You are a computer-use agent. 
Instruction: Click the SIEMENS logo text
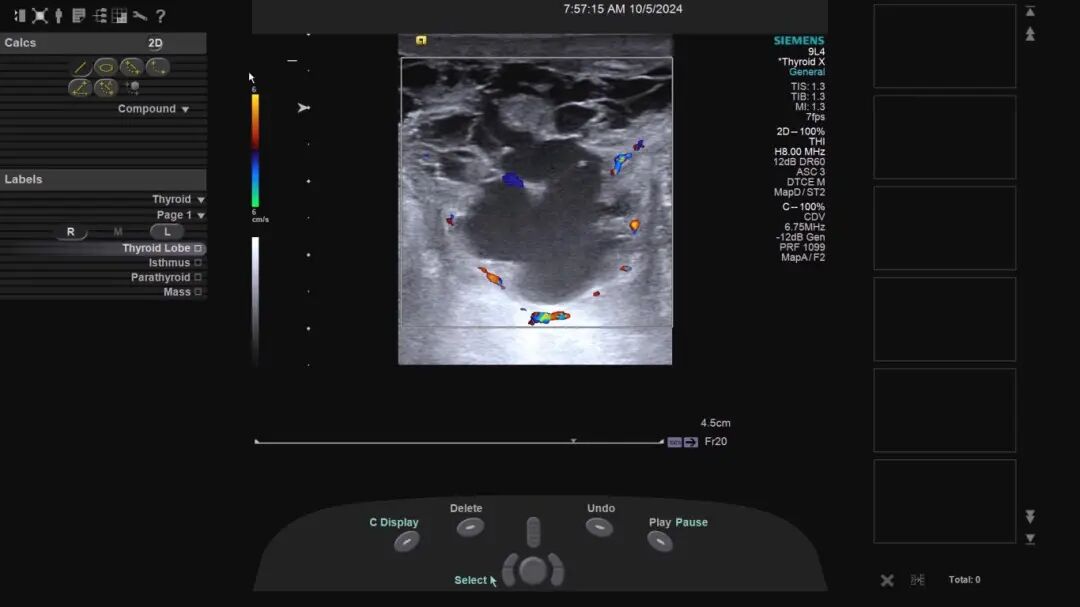pos(799,41)
